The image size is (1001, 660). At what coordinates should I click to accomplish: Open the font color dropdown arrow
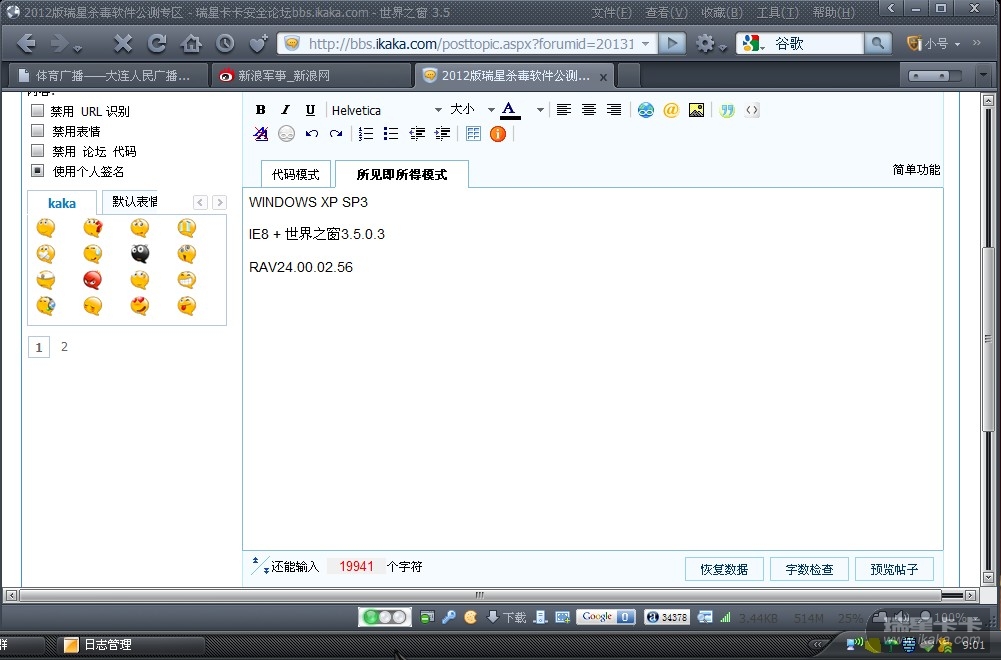540,110
